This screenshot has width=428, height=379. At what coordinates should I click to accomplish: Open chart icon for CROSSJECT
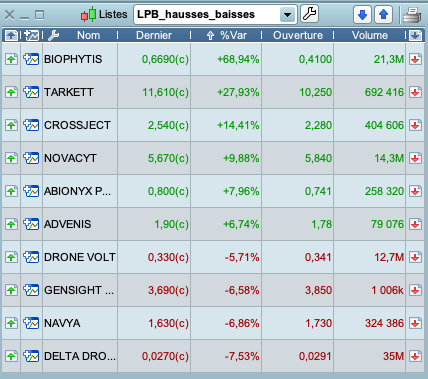[31, 125]
